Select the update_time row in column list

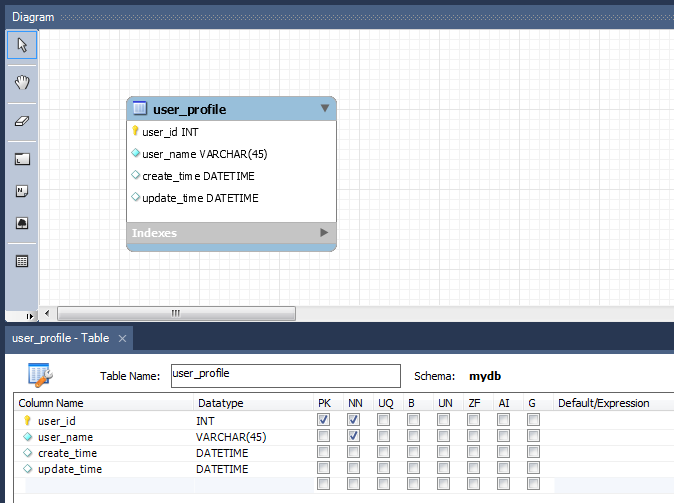coord(70,469)
